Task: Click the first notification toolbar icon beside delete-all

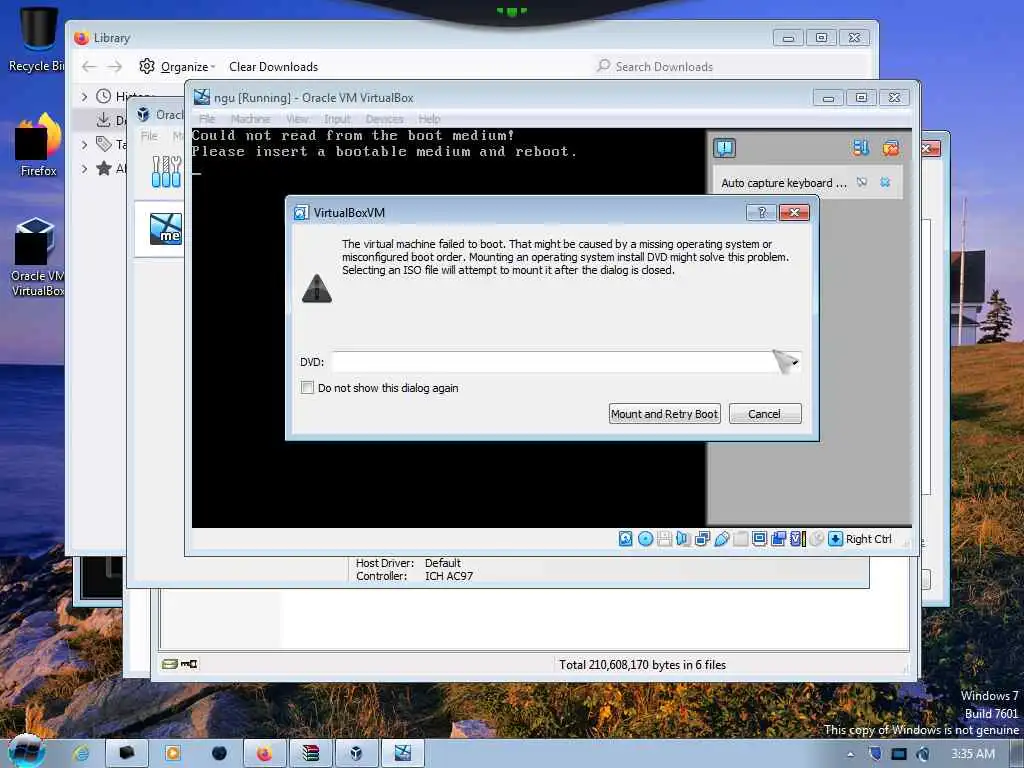Action: [861, 148]
